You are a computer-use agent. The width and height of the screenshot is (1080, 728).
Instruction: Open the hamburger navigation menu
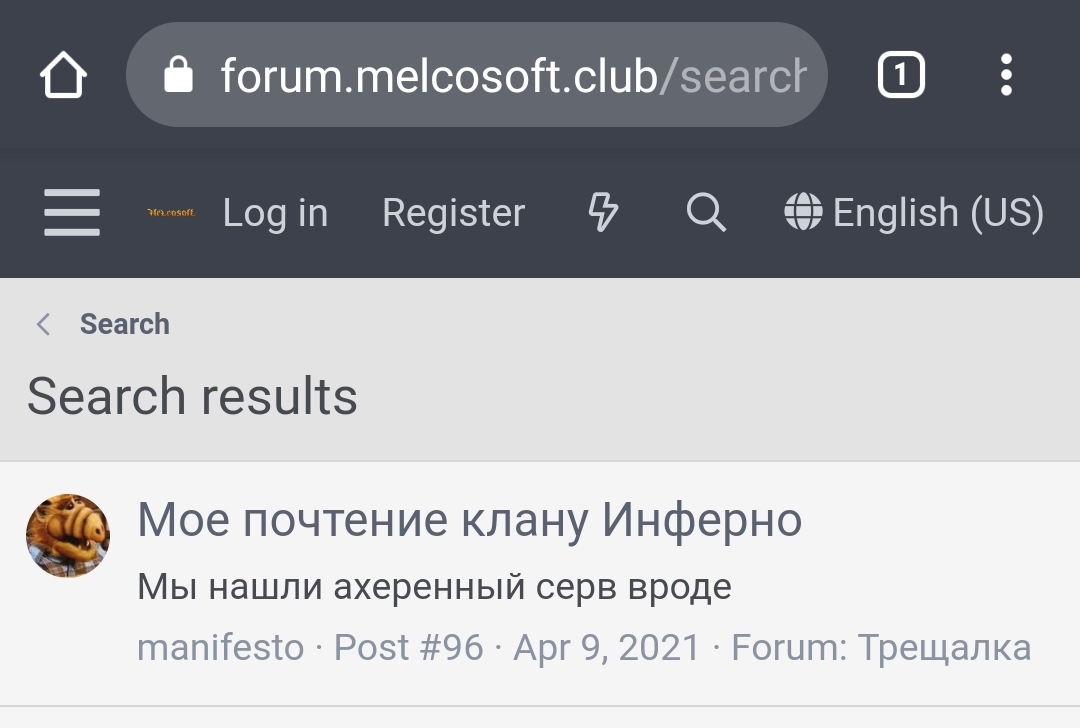pos(72,212)
